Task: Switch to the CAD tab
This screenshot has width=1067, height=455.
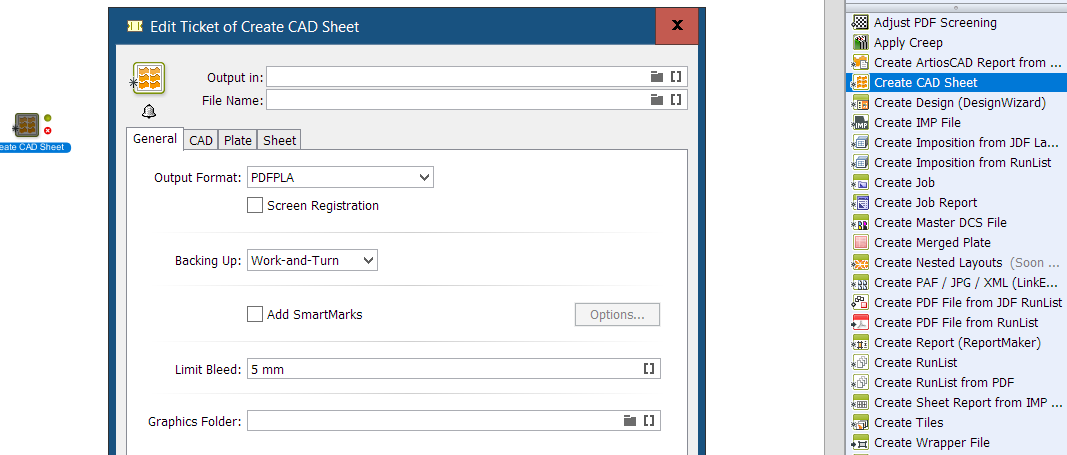Action: (201, 141)
